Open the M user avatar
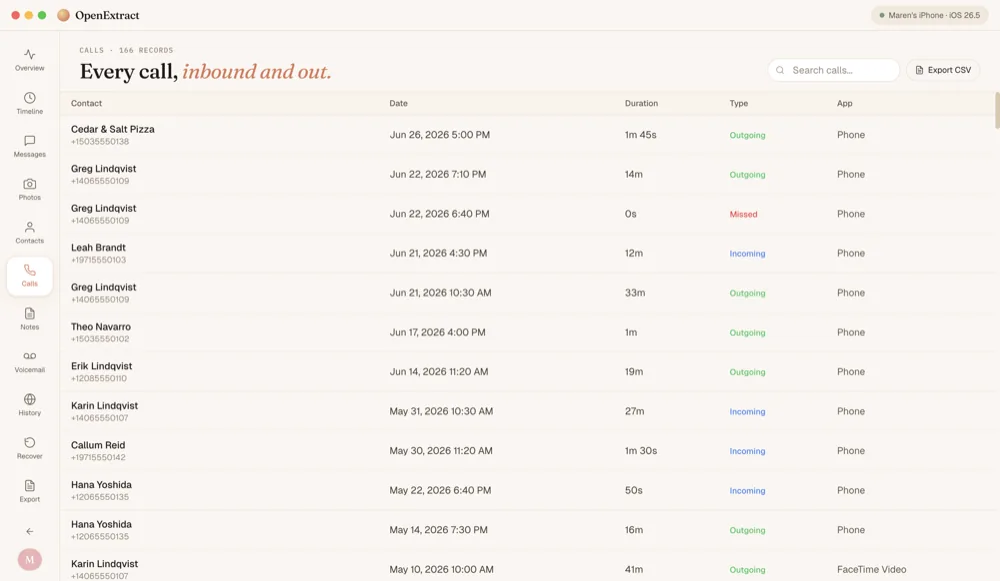The image size is (1000, 581). tap(29, 559)
